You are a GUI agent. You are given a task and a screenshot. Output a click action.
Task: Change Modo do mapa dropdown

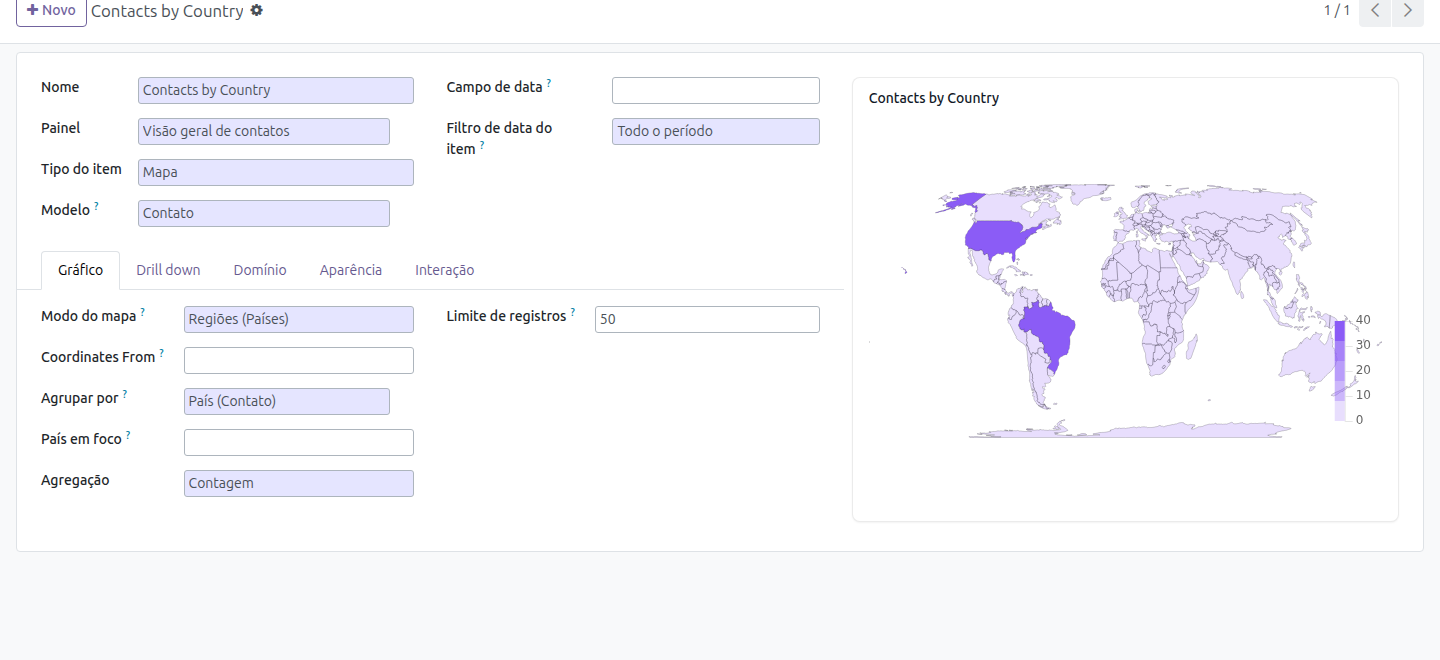(299, 319)
